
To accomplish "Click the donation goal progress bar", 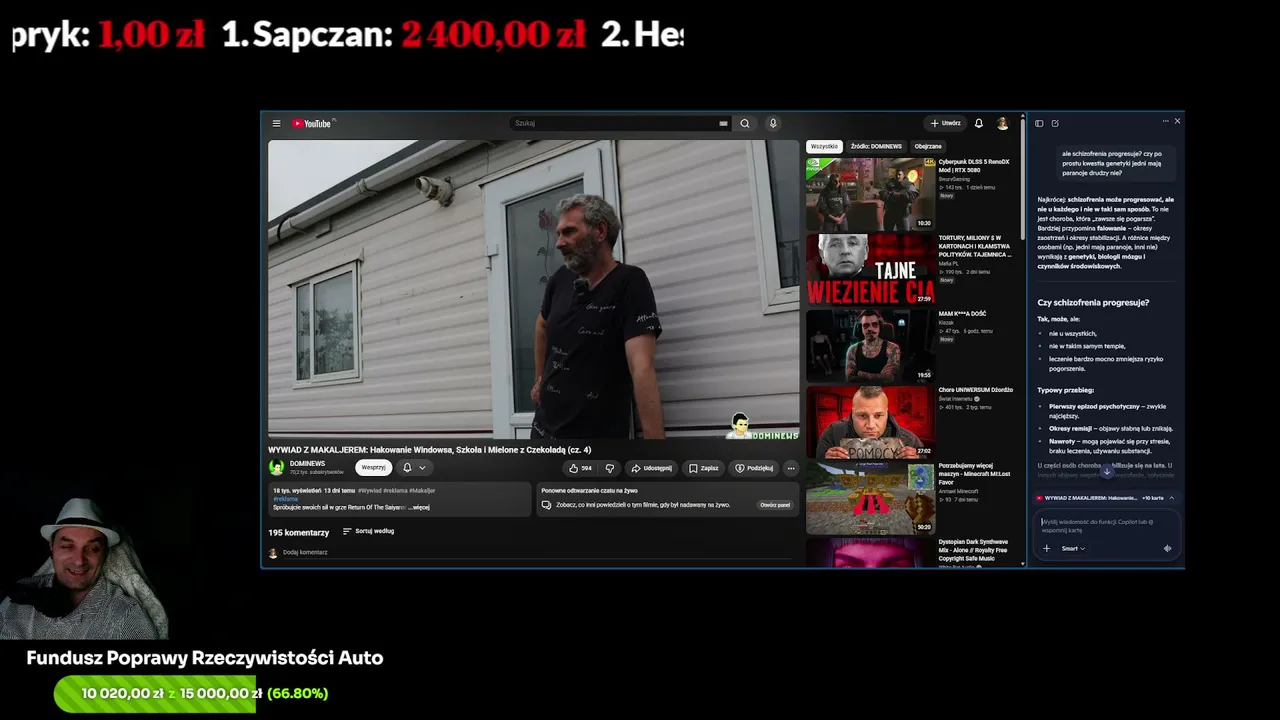I will 155,693.
